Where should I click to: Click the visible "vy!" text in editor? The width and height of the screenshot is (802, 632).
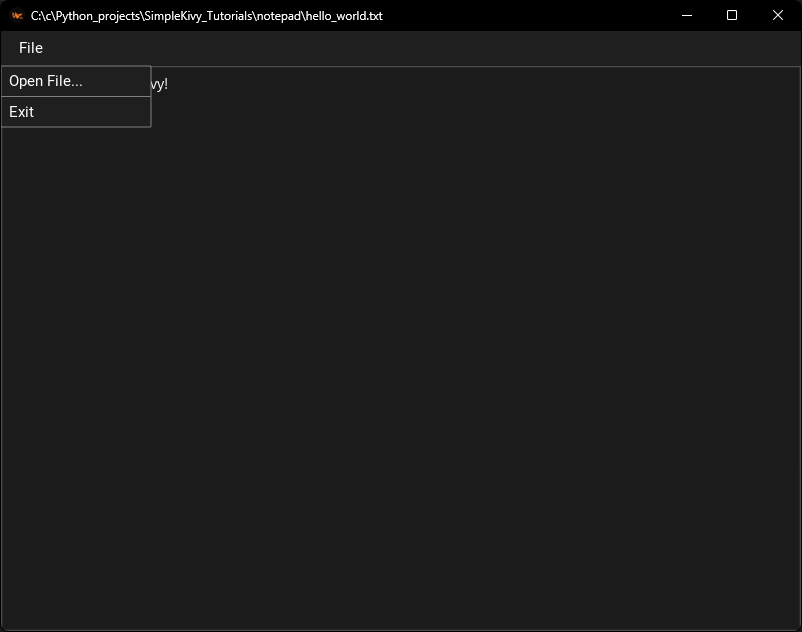pos(158,84)
